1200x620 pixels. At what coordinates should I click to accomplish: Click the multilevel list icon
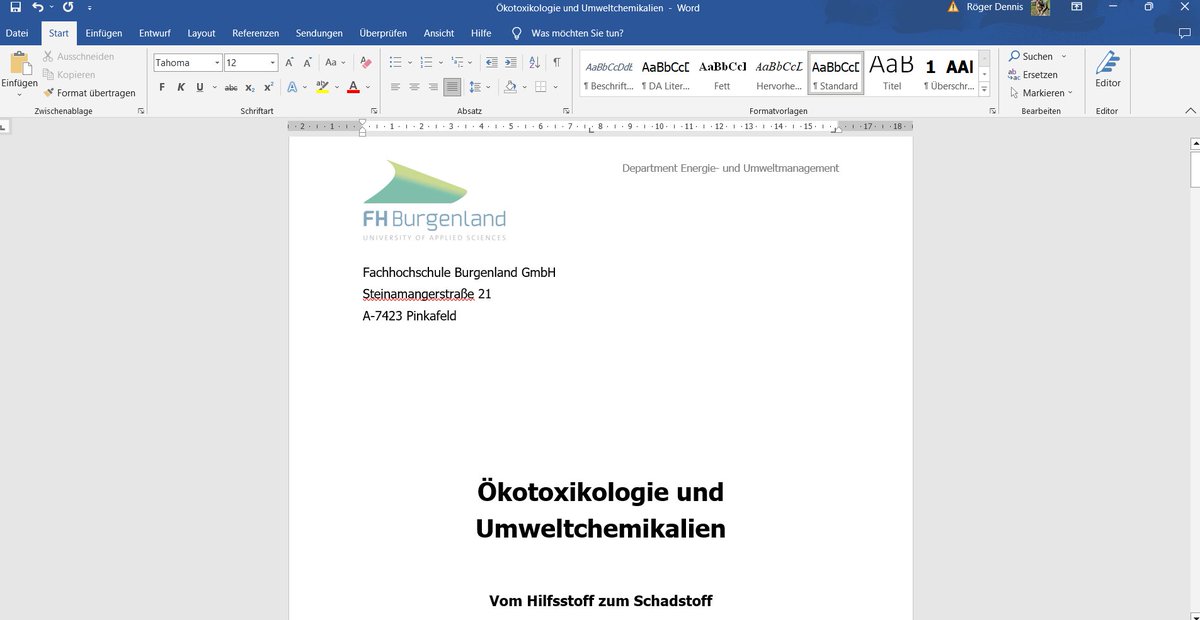tap(459, 62)
